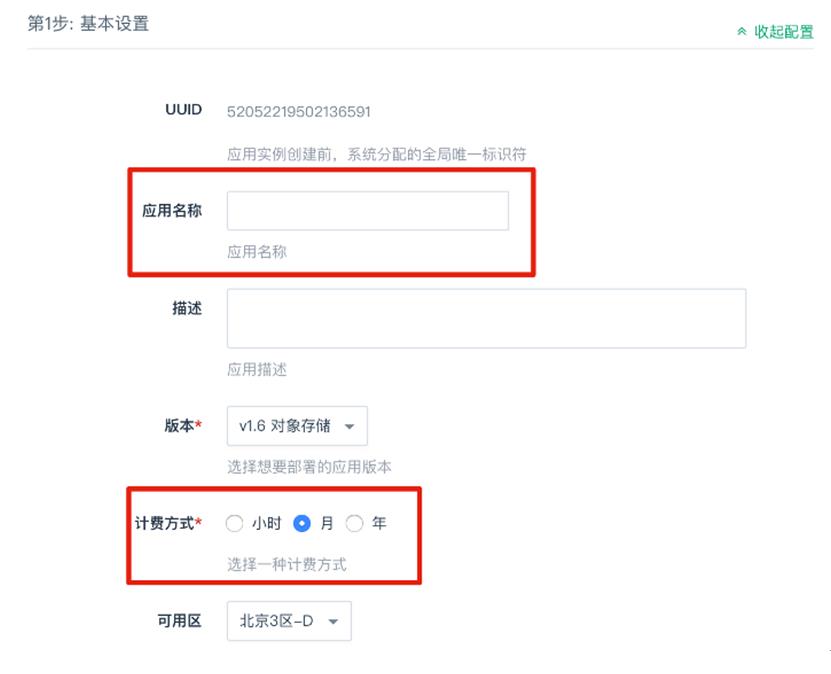Click the 年 label text
Viewport: 831px width, 674px height.
379,524
